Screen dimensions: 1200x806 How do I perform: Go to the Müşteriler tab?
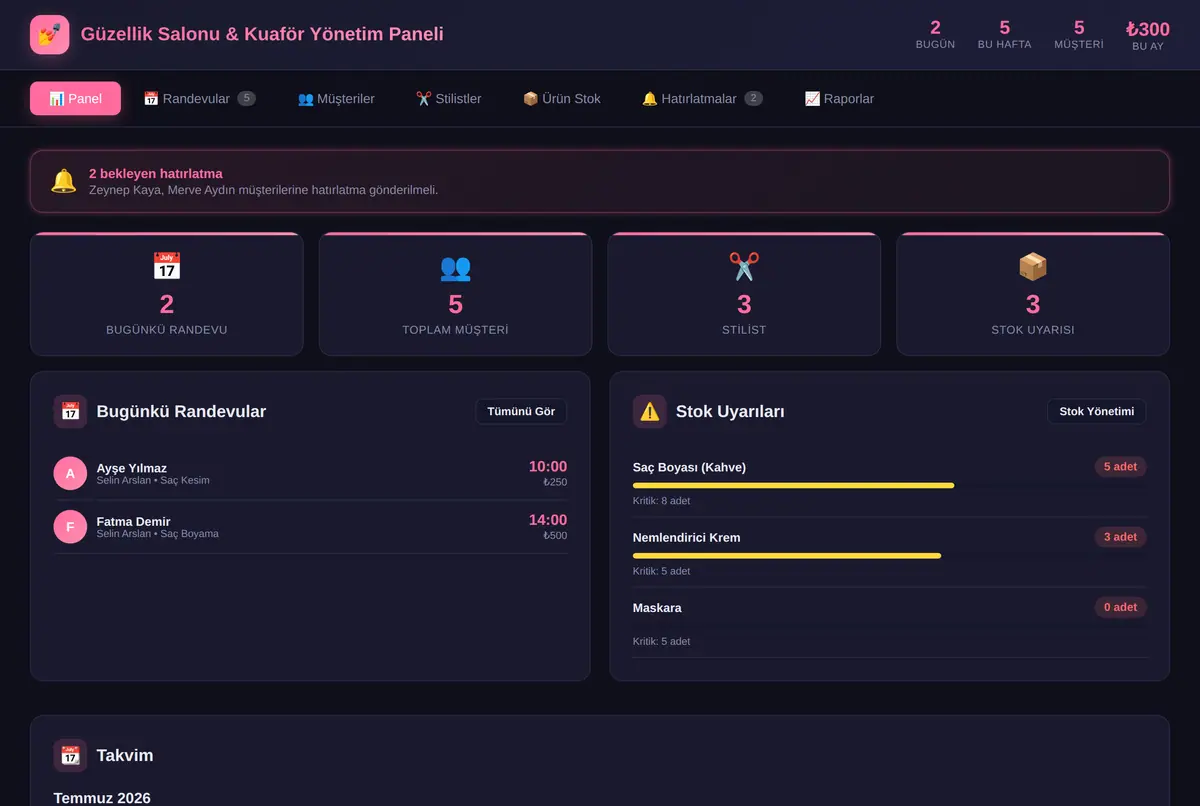point(336,99)
